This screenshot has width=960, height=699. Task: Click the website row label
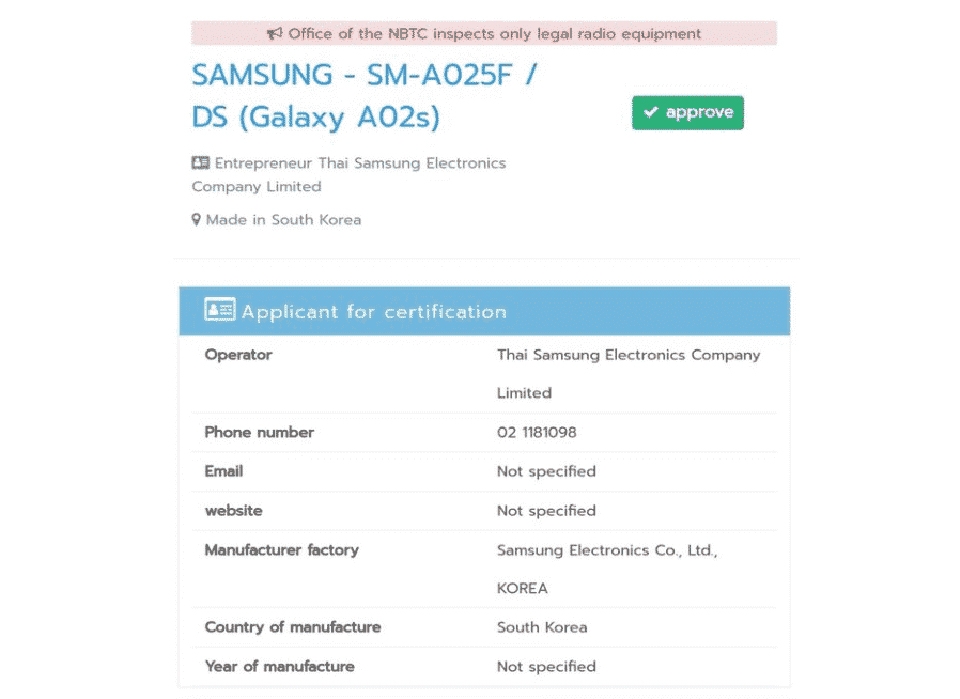[233, 510]
